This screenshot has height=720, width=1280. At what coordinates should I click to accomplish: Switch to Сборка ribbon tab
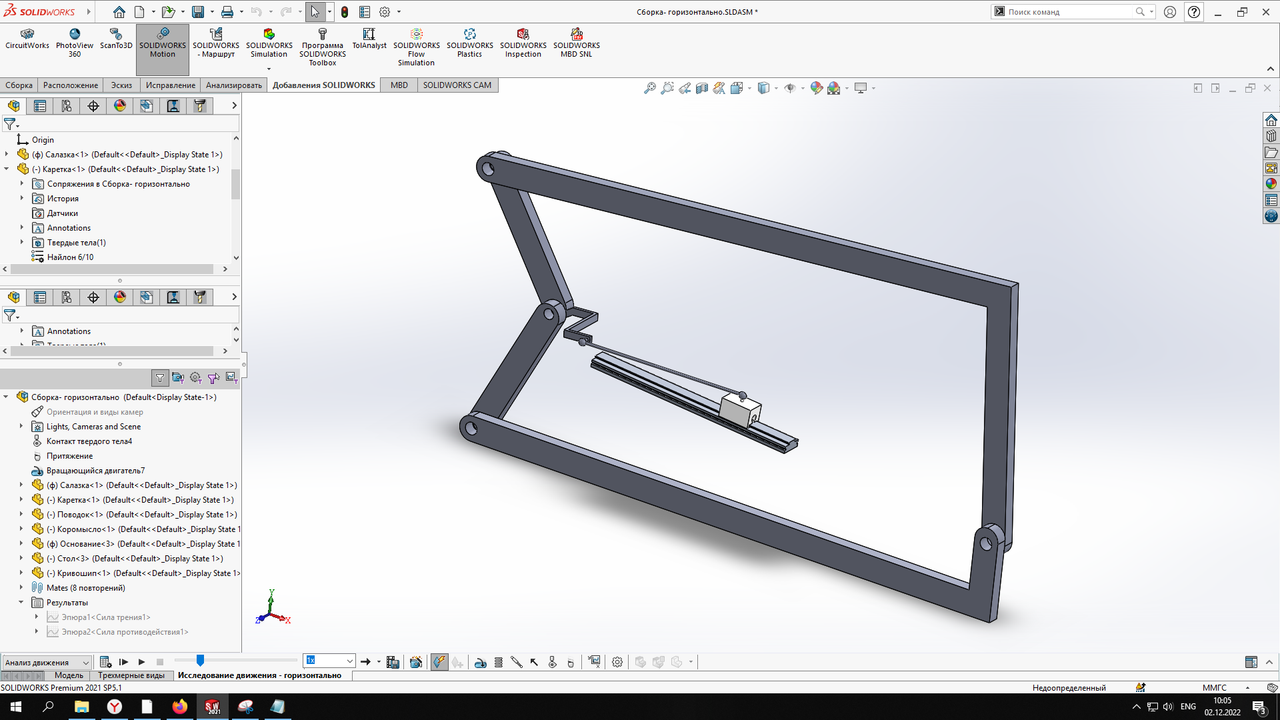pos(19,85)
